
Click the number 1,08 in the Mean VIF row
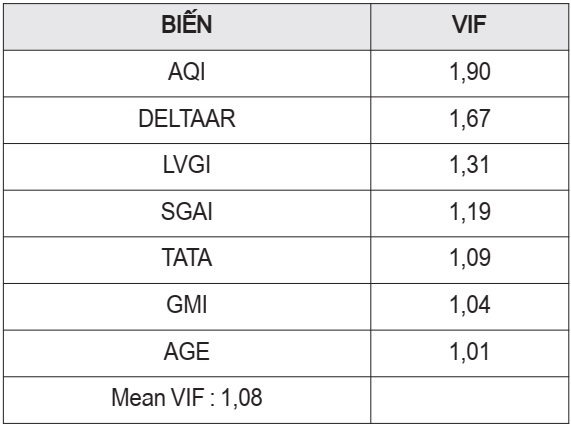click(242, 398)
